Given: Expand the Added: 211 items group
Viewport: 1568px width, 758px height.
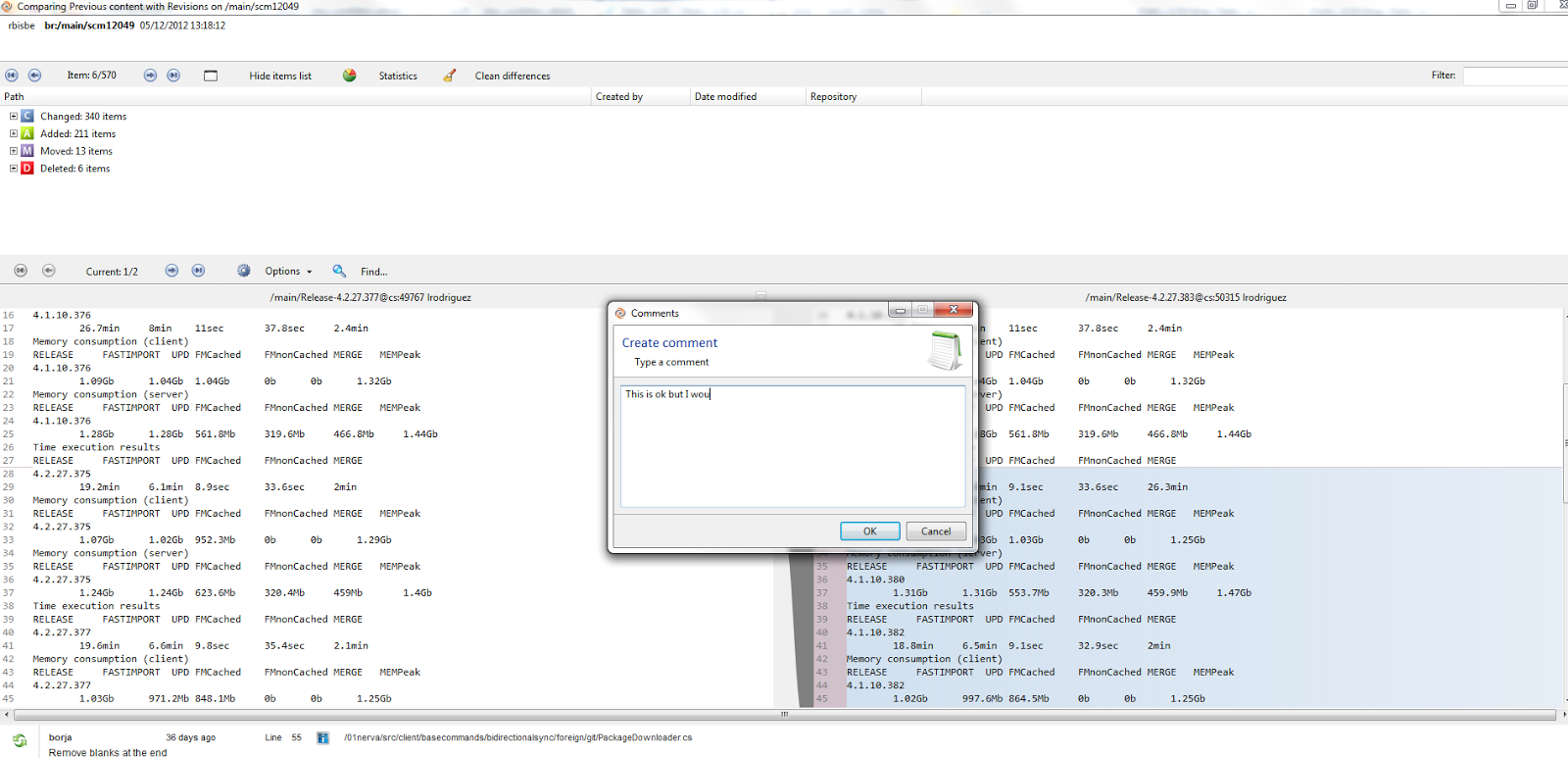Looking at the screenshot, I should pyautogui.click(x=14, y=133).
